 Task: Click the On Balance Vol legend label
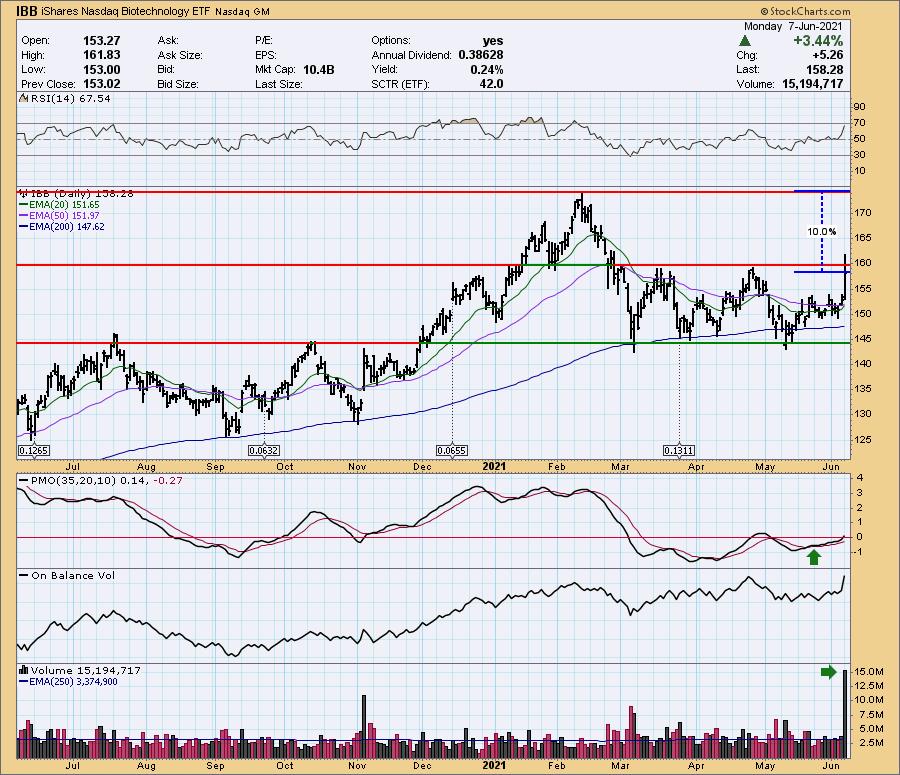point(73,576)
